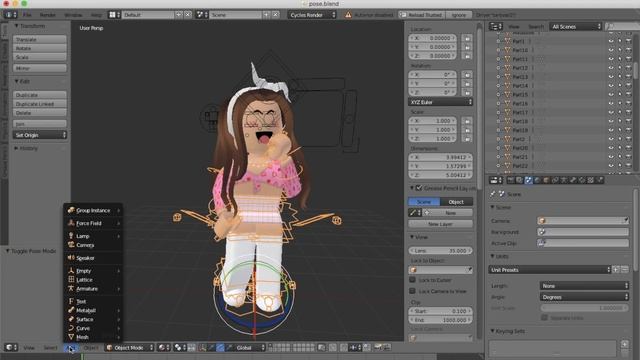Toggle Grease Pencil Layers checkbox
Screen dimensions: 640x360
(419, 188)
